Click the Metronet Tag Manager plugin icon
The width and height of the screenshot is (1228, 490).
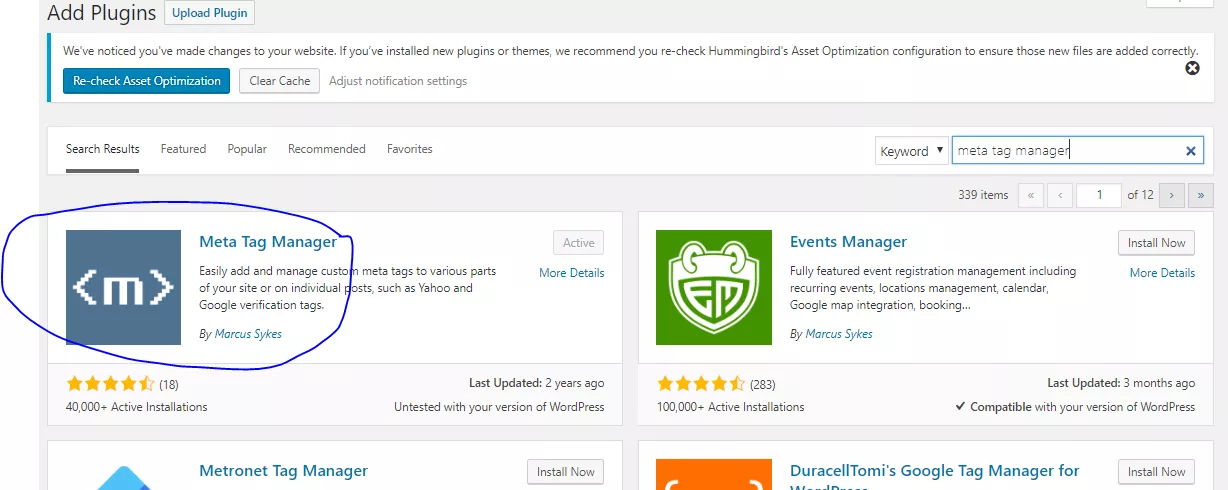[123, 475]
